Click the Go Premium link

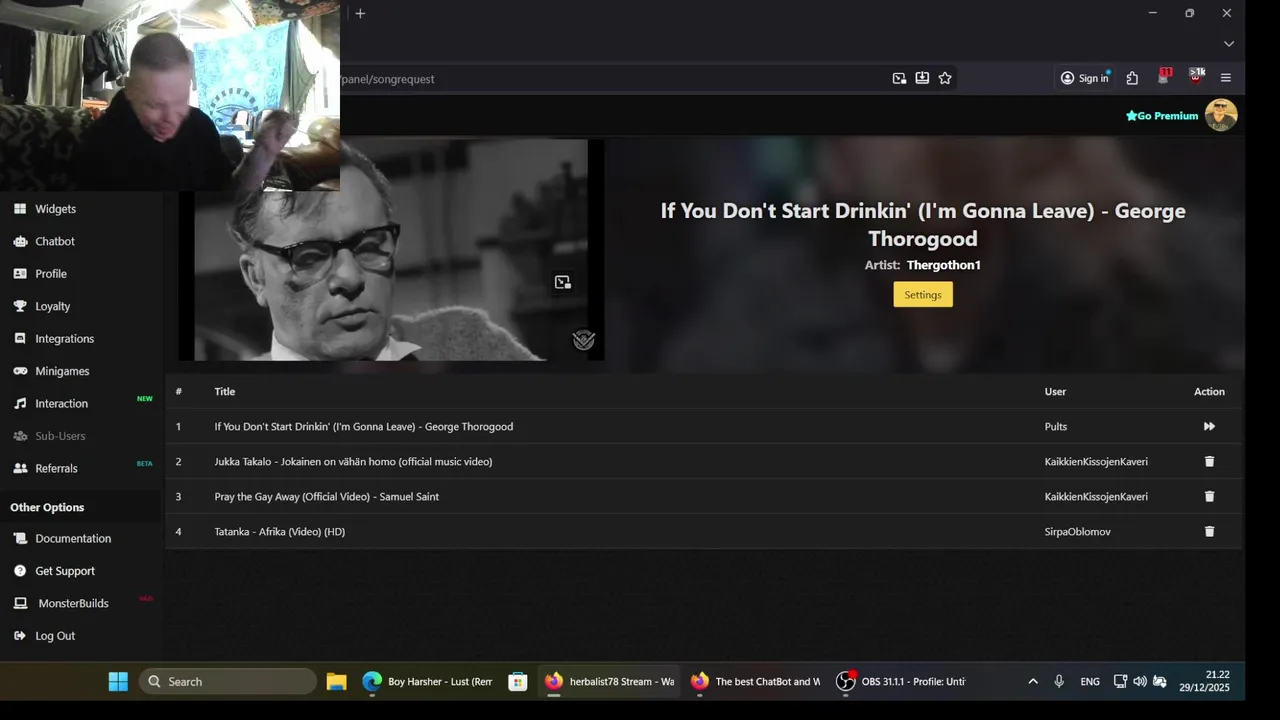[1162, 116]
